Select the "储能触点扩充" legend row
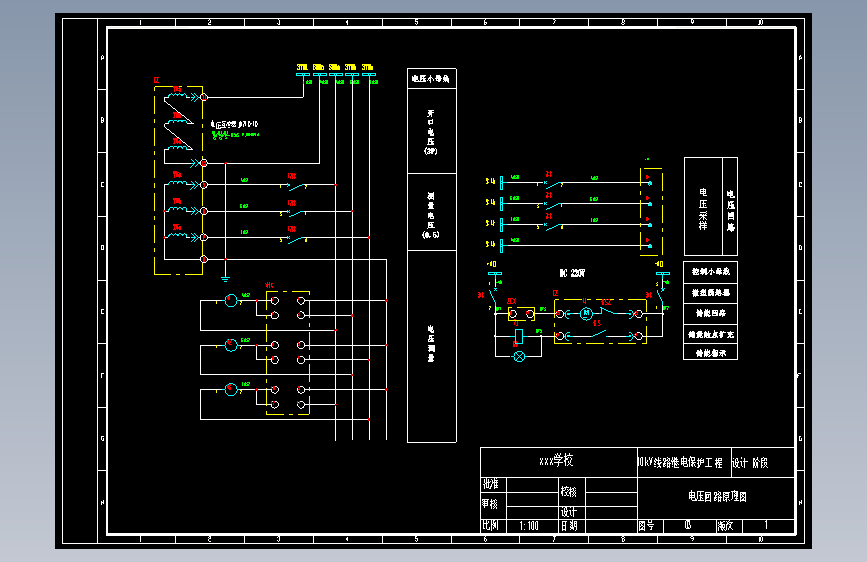 coord(711,334)
